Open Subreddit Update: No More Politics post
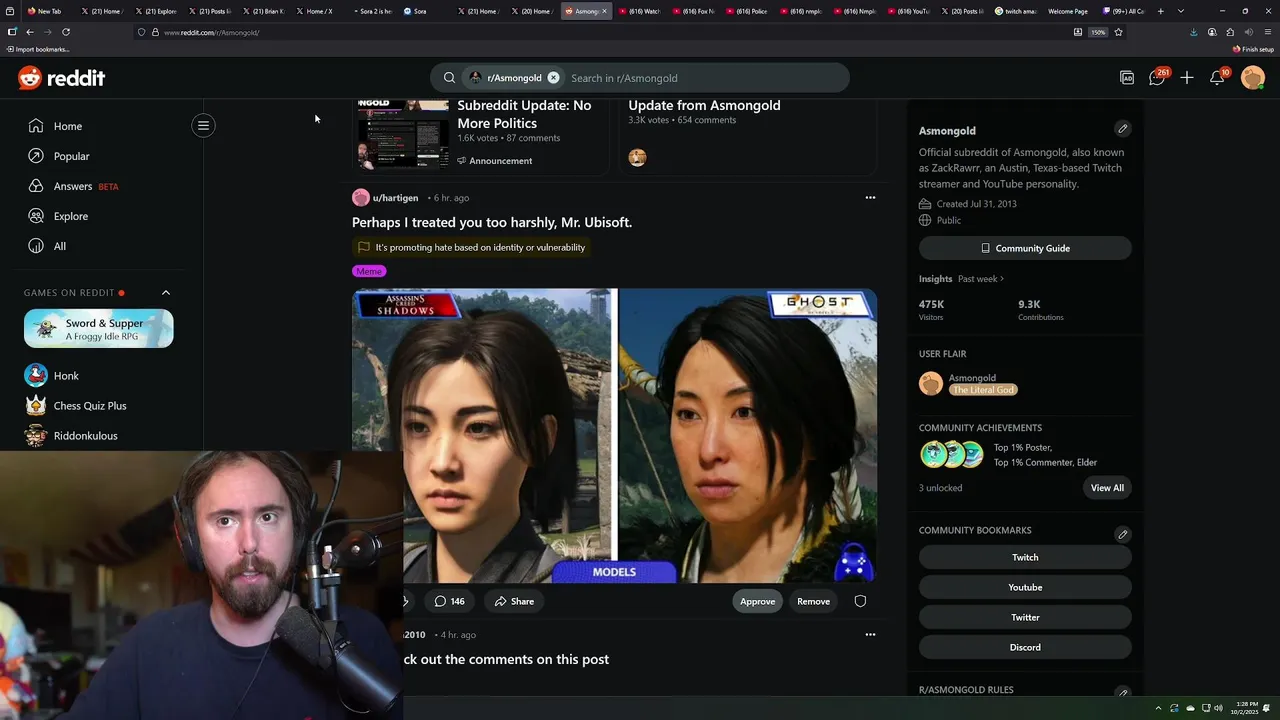 (524, 114)
